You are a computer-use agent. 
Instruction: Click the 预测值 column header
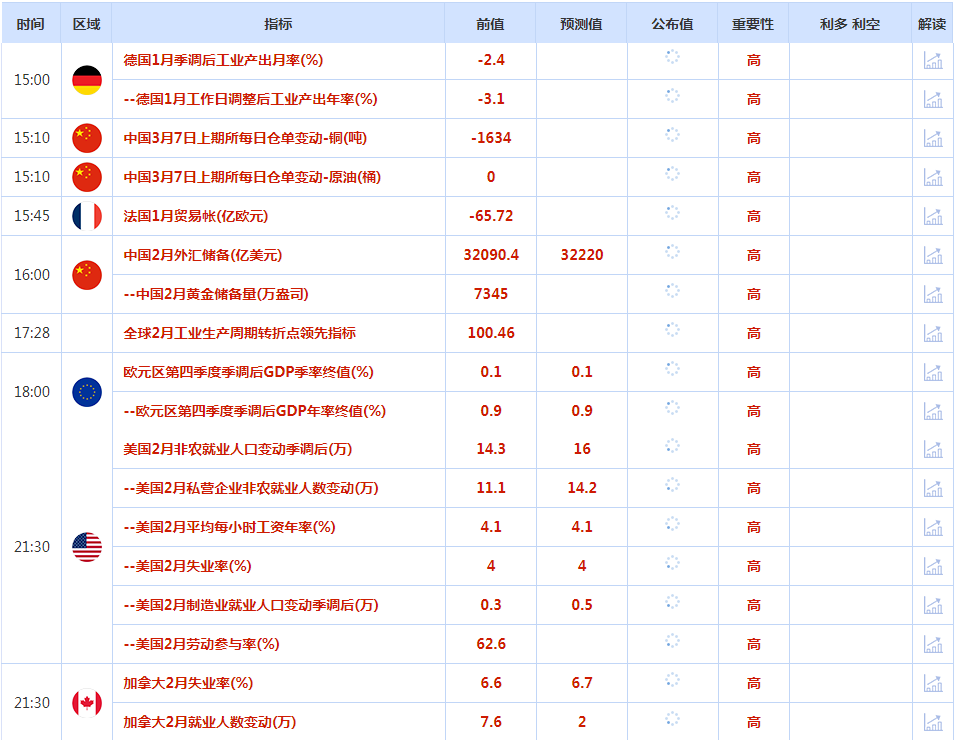[x=581, y=24]
